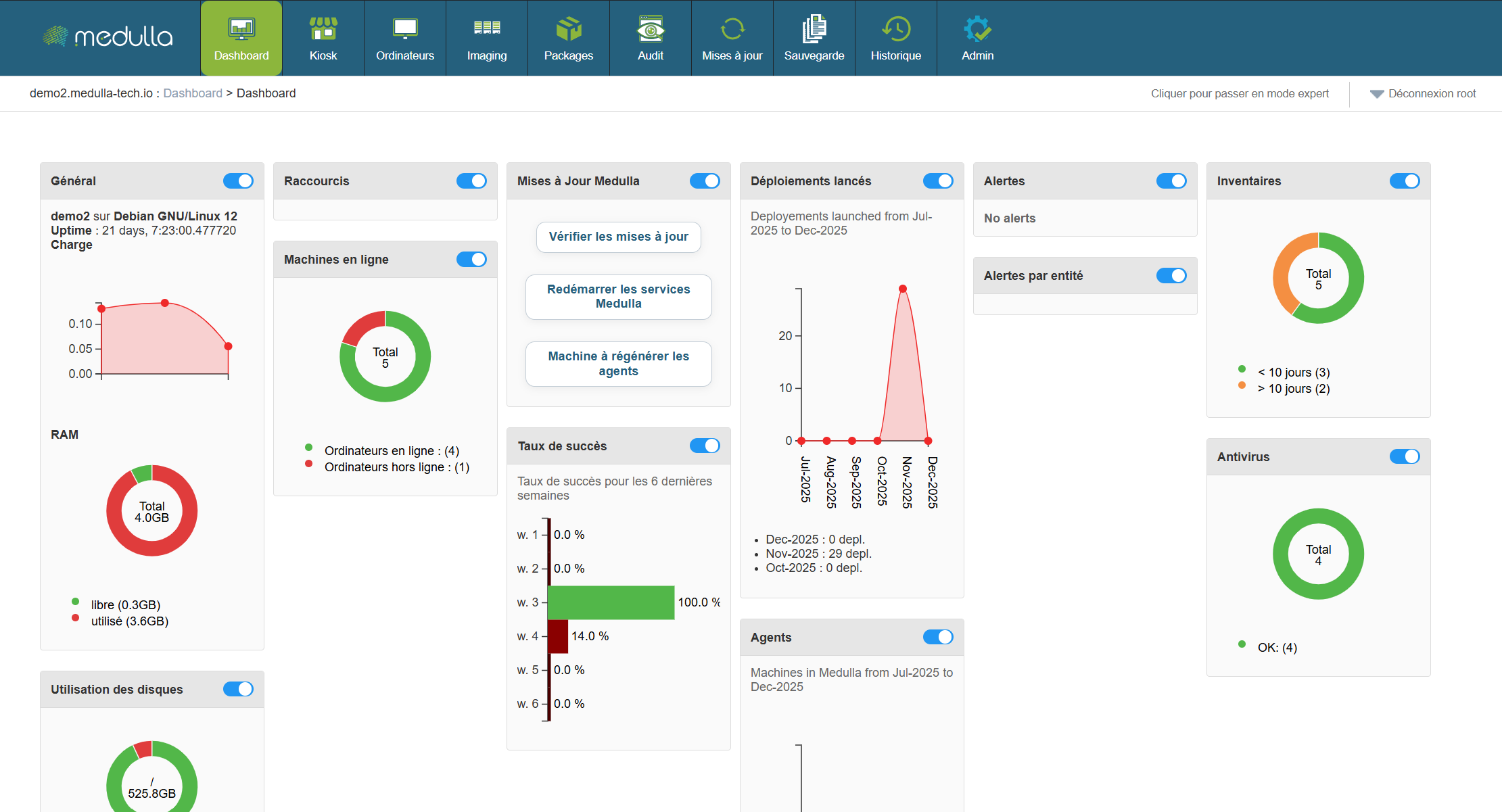Open the Ordinateurs monitor icon
The height and width of the screenshot is (812, 1502).
[405, 29]
